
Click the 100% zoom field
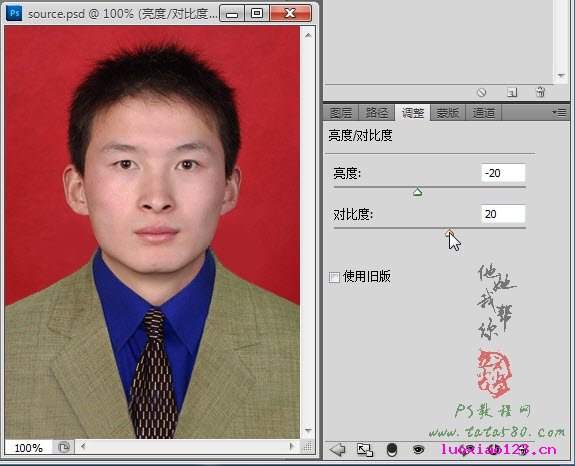click(29, 448)
